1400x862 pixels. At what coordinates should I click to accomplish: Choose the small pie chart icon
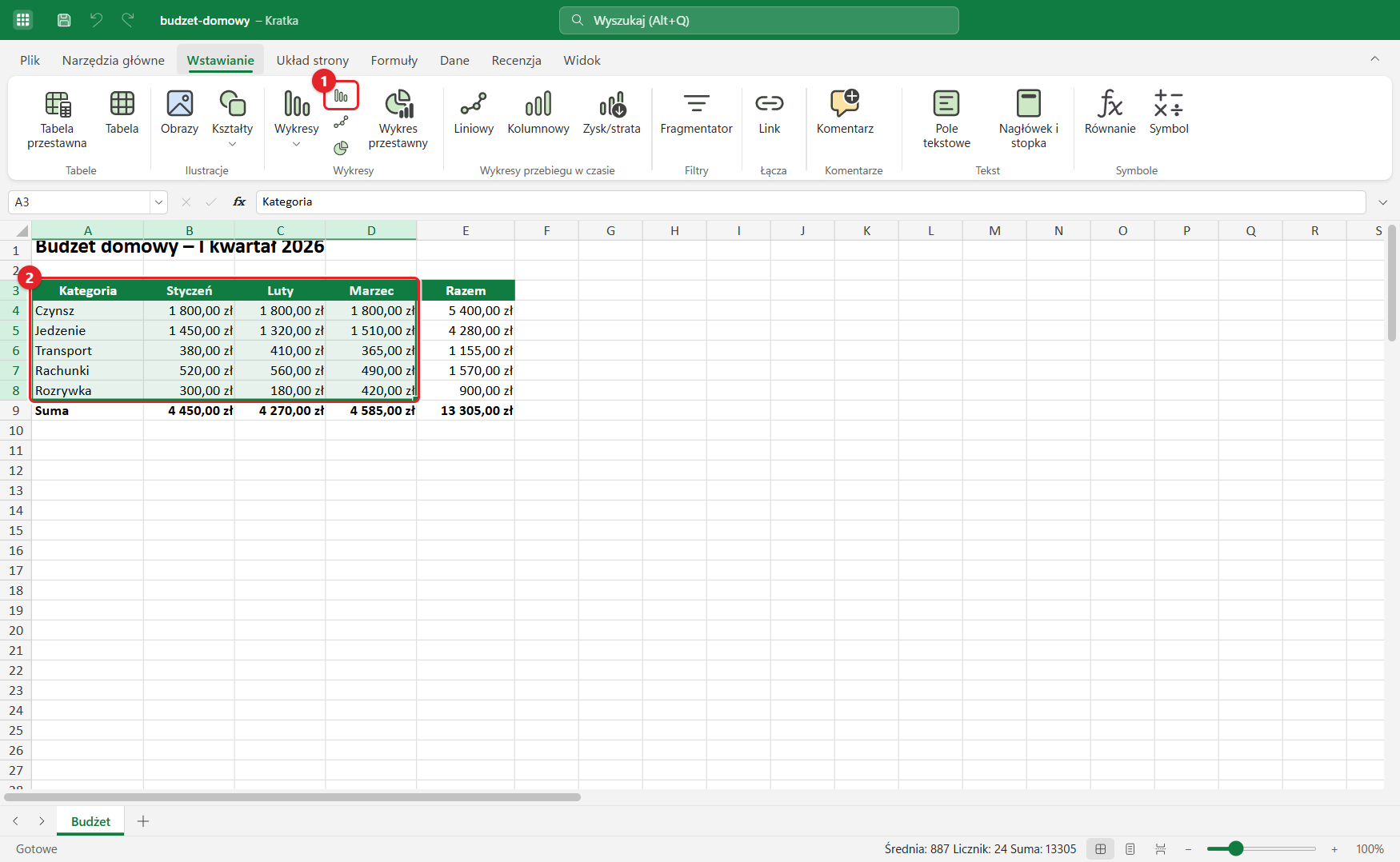[x=342, y=148]
